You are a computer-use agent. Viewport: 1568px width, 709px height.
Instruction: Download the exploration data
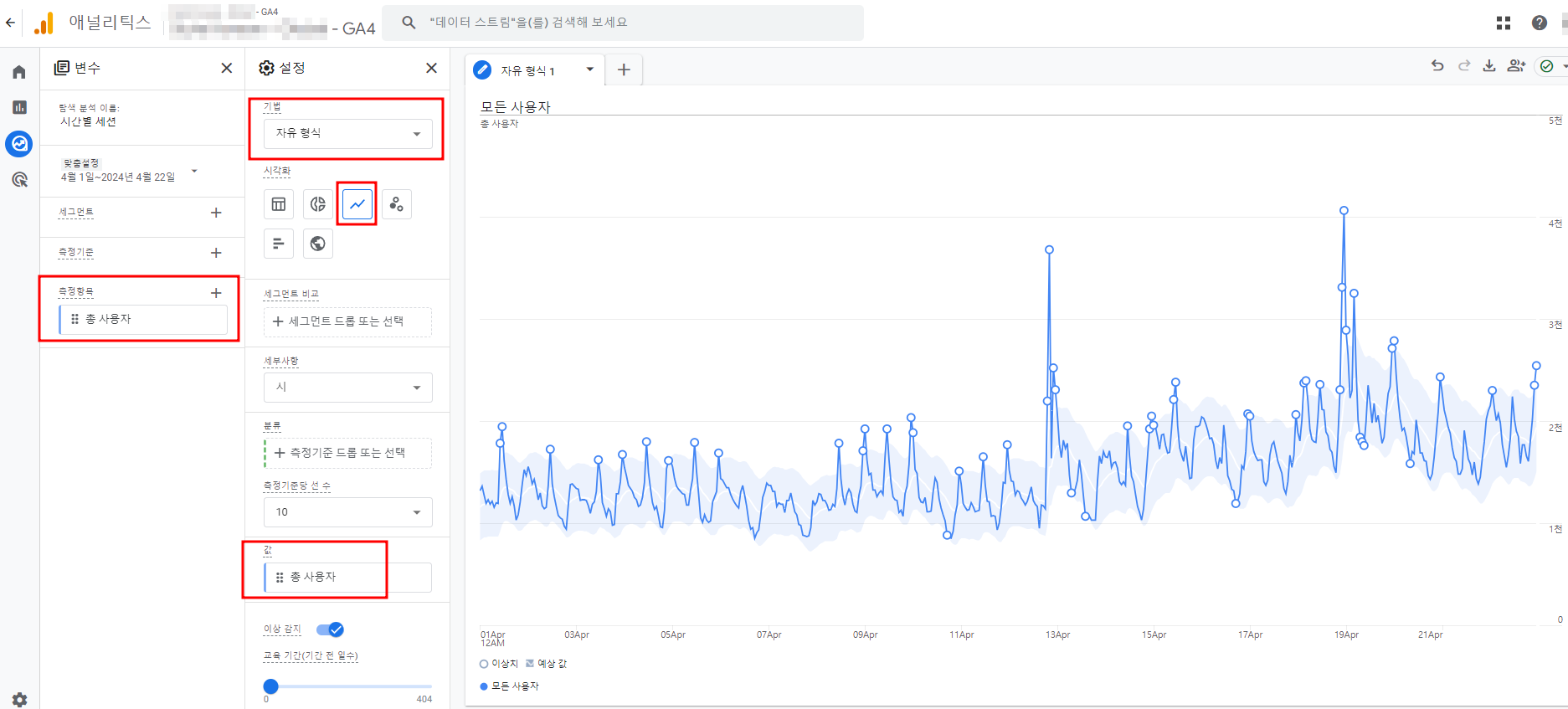(x=1489, y=65)
